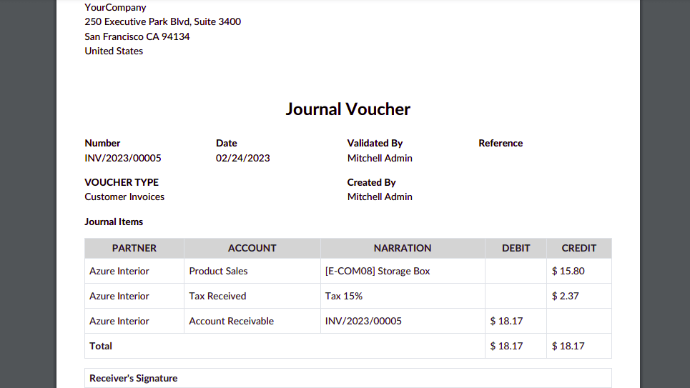Click the date 02/24/2023
Image resolution: width=690 pixels, height=388 pixels.
point(242,158)
